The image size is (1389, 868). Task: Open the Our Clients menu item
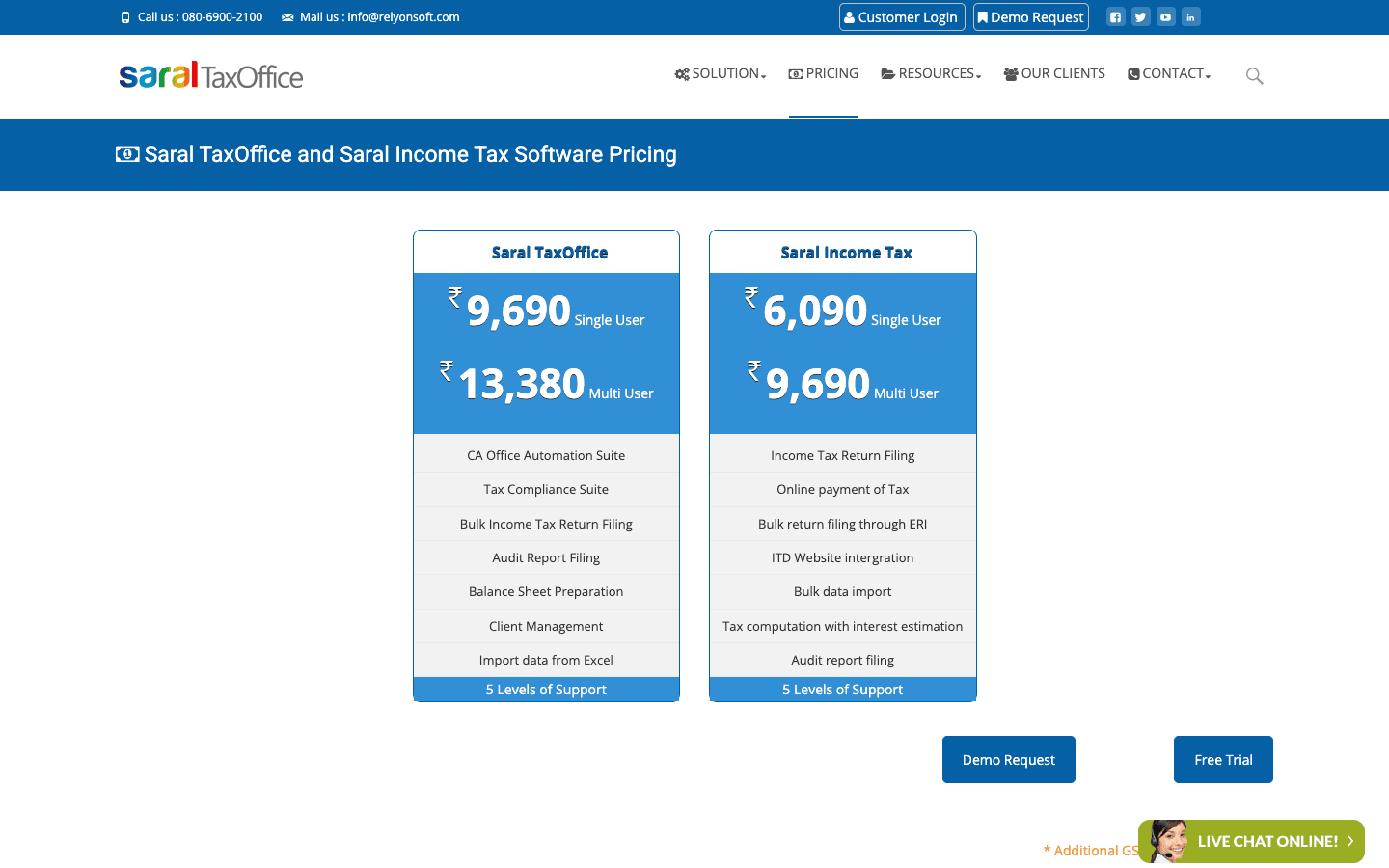coord(1054,74)
